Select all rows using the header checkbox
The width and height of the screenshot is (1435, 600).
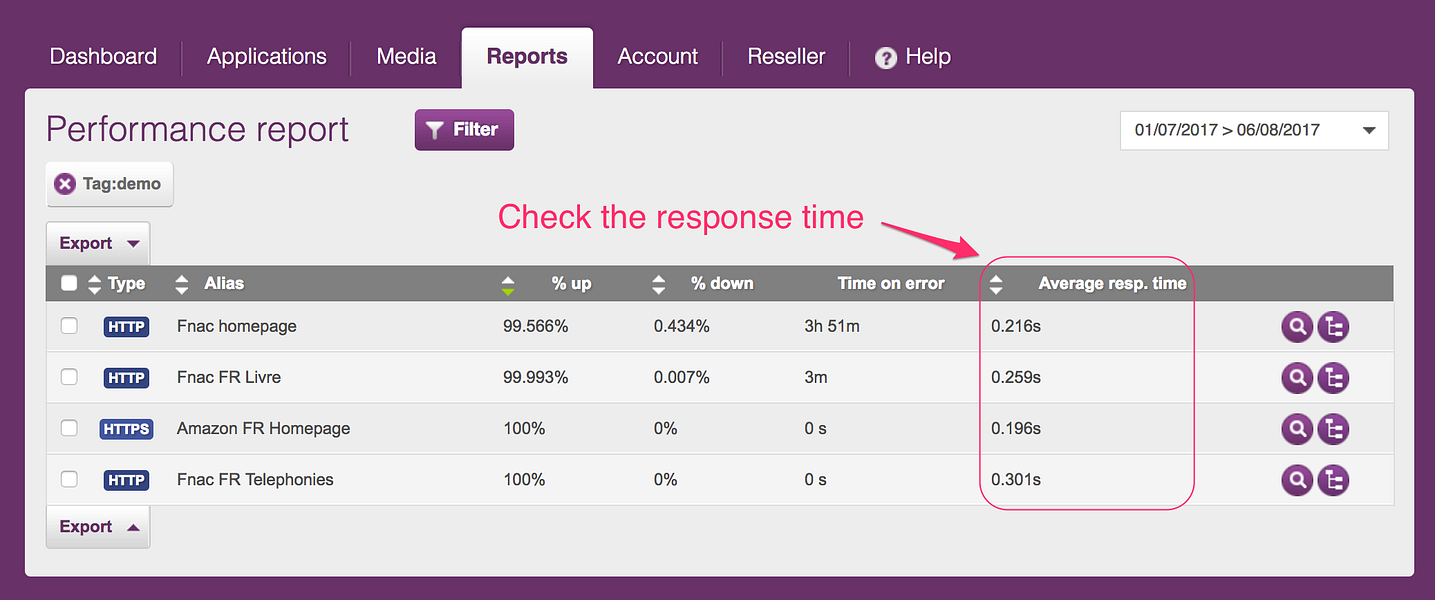(x=68, y=283)
